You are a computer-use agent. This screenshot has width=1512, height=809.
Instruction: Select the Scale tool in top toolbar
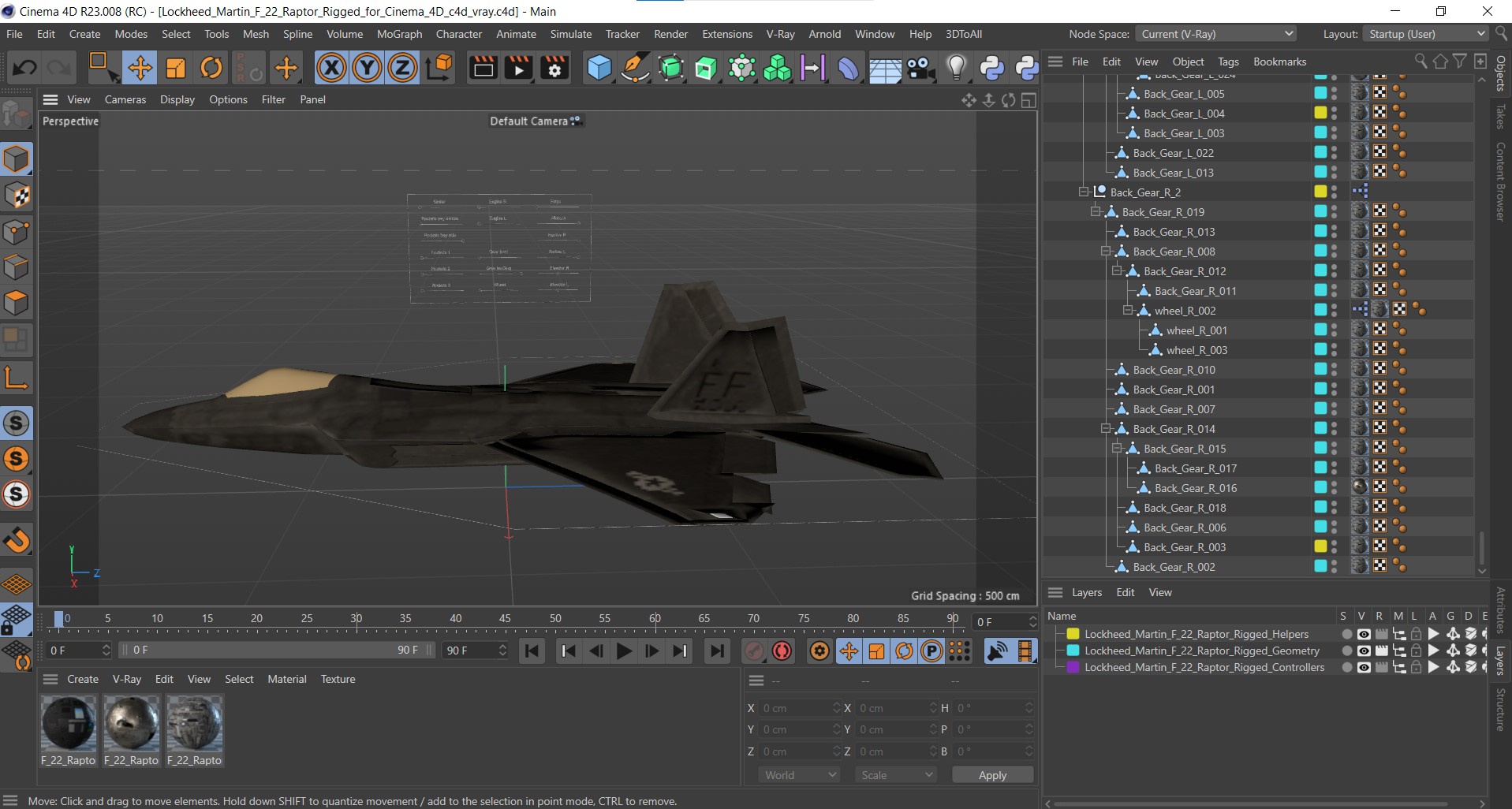tap(175, 68)
